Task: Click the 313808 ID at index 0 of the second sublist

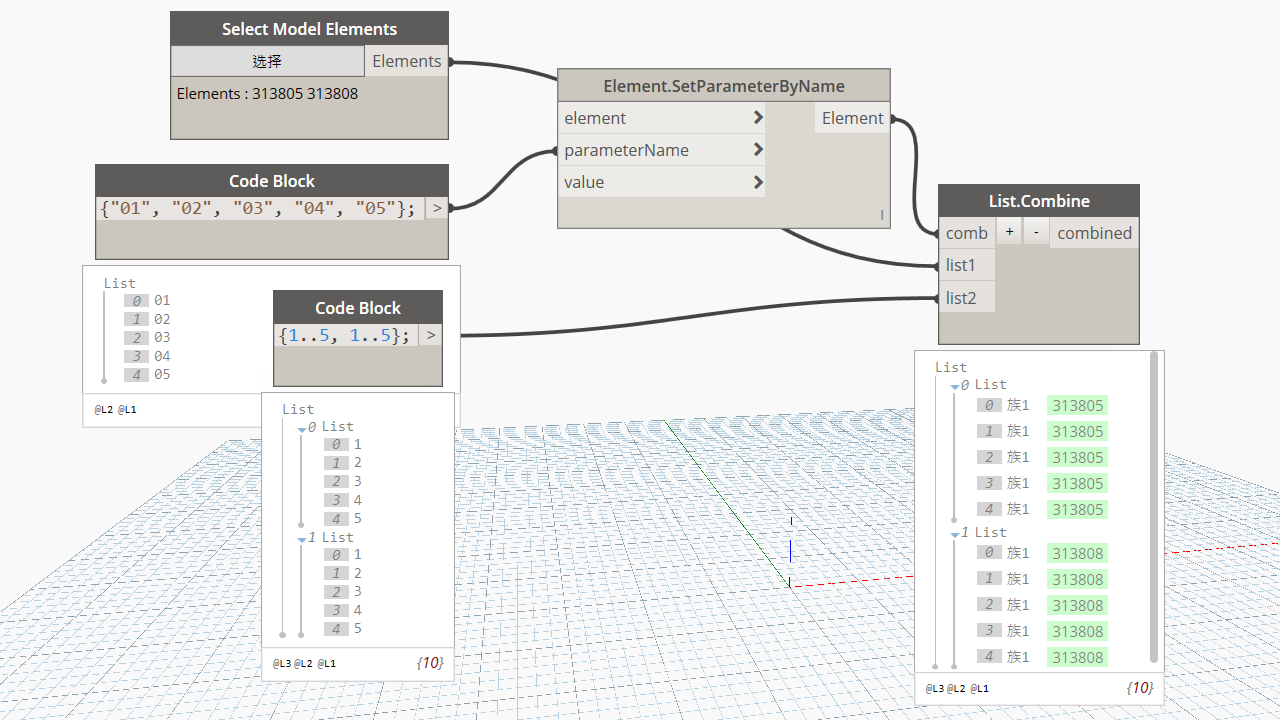Action: [1077, 553]
